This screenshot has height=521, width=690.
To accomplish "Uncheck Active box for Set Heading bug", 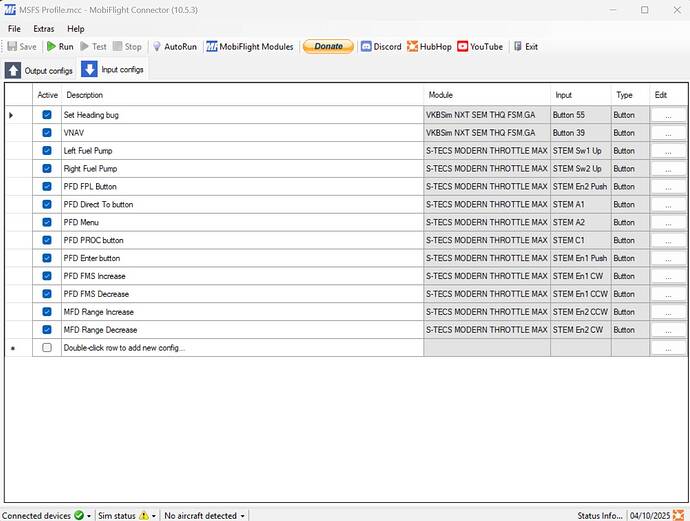I will pyautogui.click(x=47, y=115).
